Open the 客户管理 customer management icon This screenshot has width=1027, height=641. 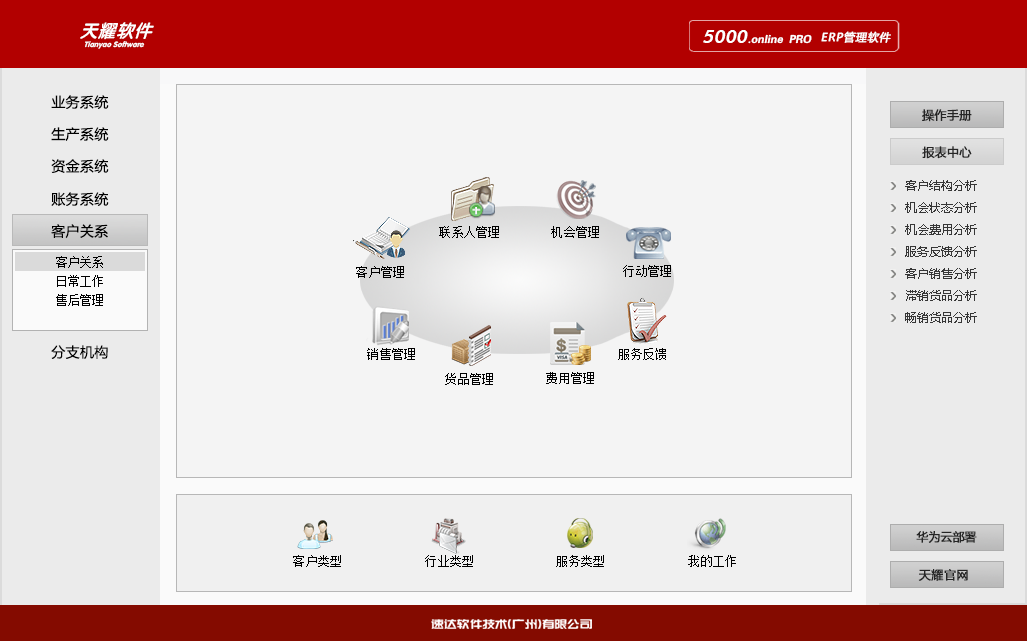click(x=381, y=238)
